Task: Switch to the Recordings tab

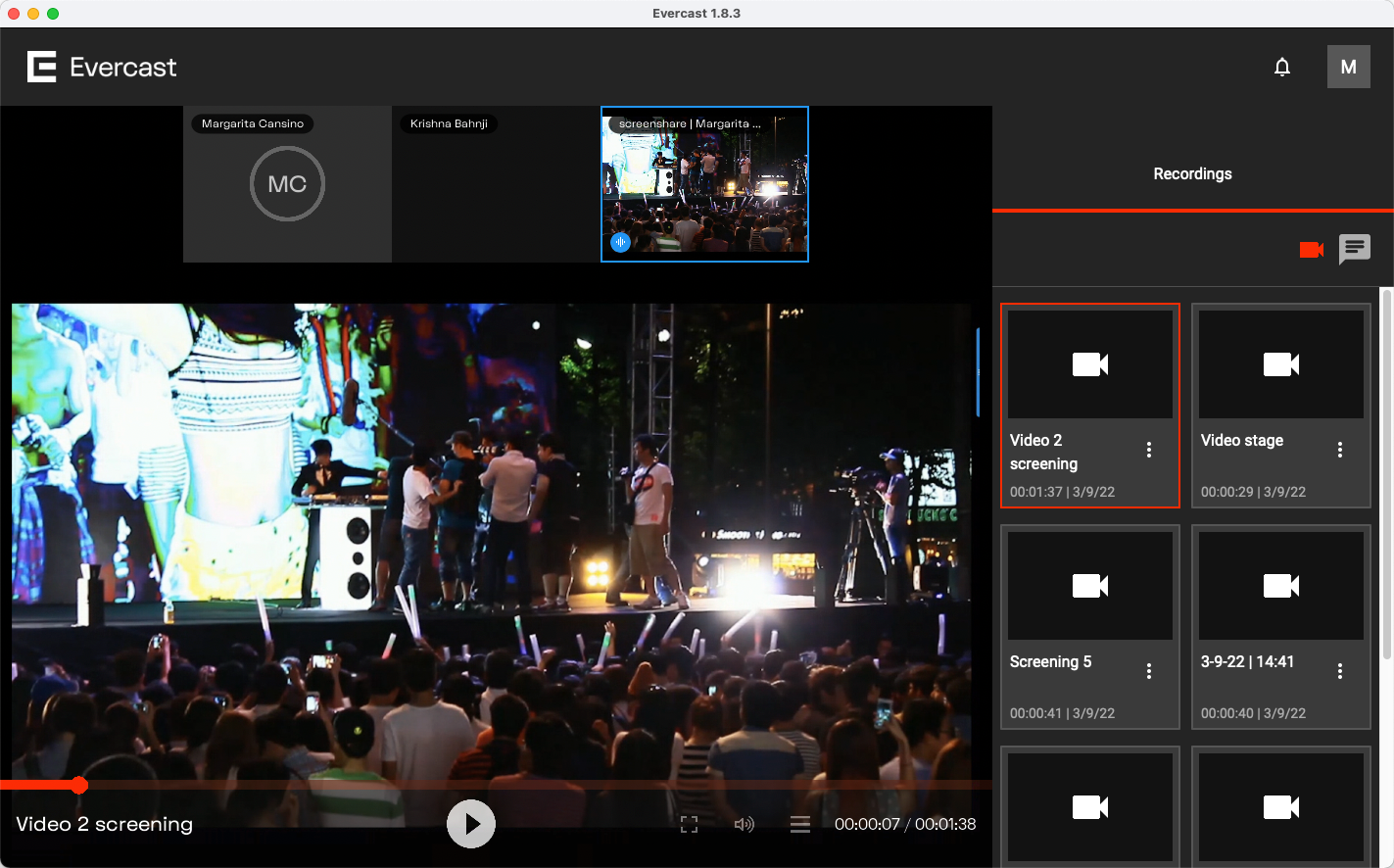Action: click(x=1192, y=173)
